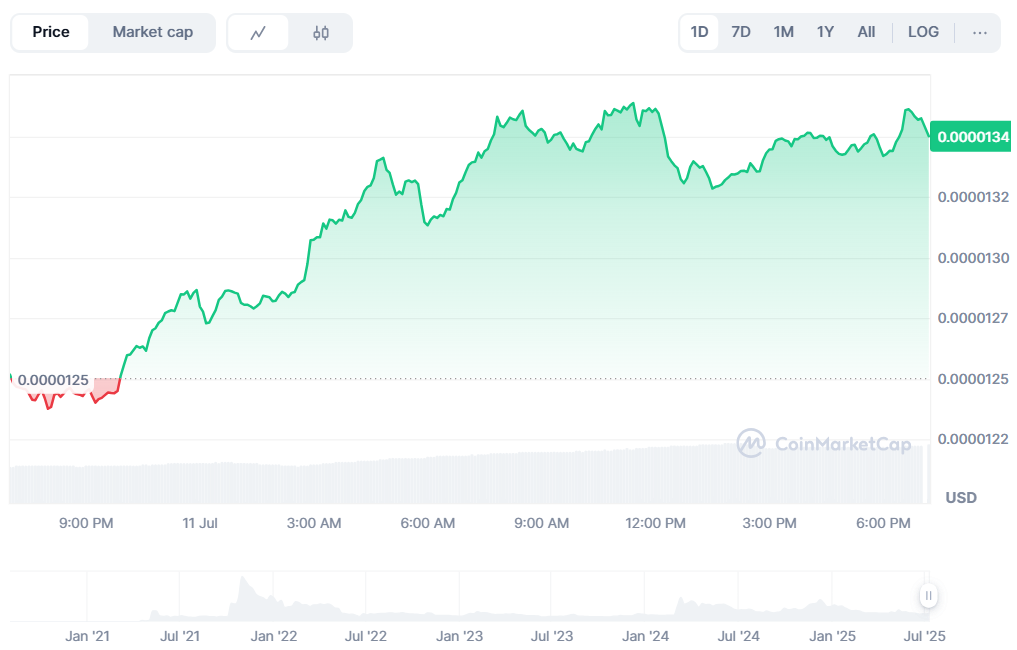Select the Price tab
This screenshot has width=1017, height=650.
click(x=51, y=32)
